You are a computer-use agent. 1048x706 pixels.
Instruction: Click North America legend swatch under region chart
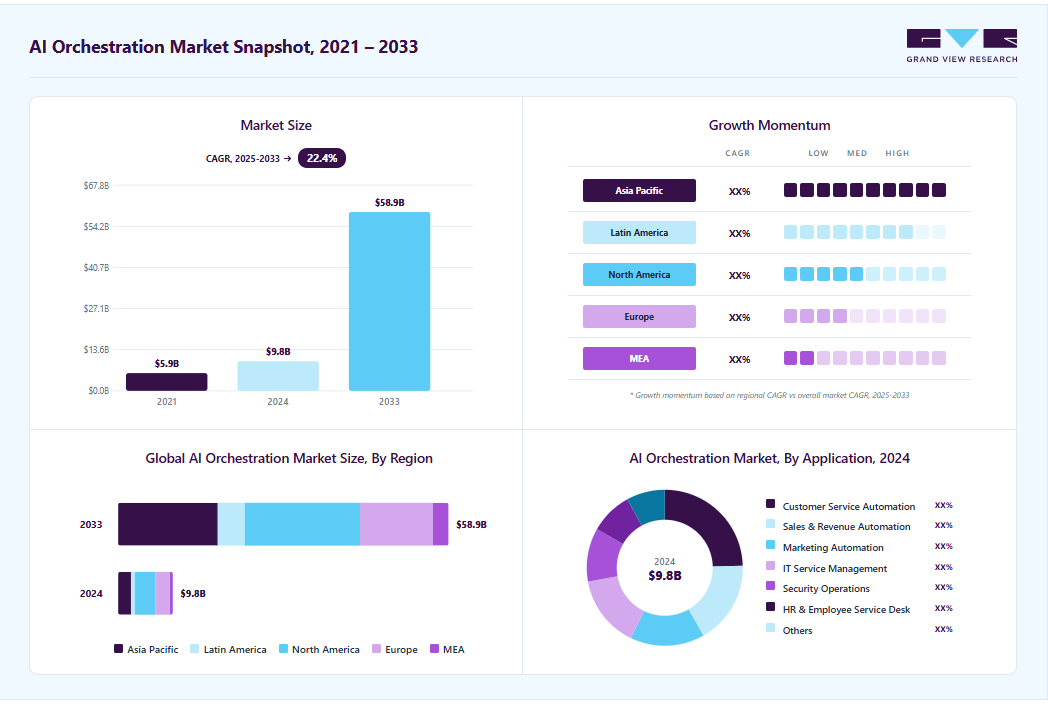[283, 649]
